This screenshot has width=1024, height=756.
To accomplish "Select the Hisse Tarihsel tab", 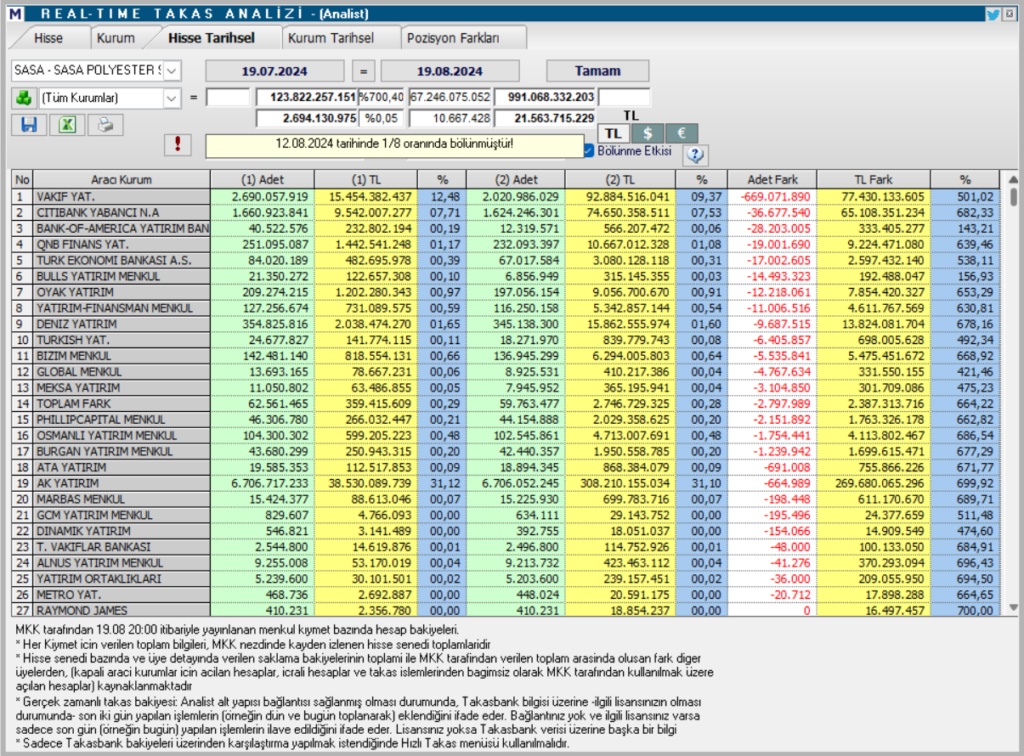I will 211,38.
